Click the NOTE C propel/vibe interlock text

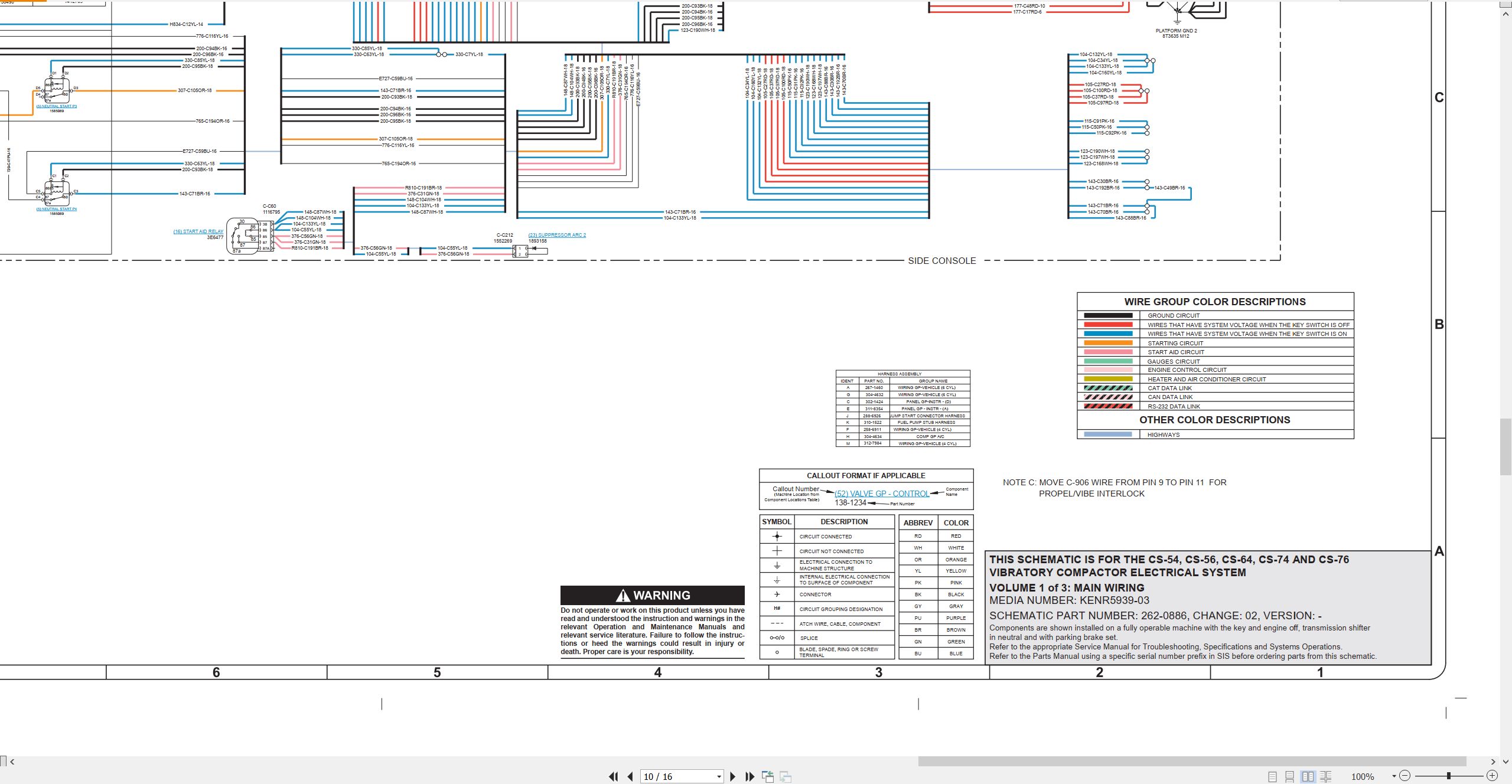click(x=1115, y=488)
